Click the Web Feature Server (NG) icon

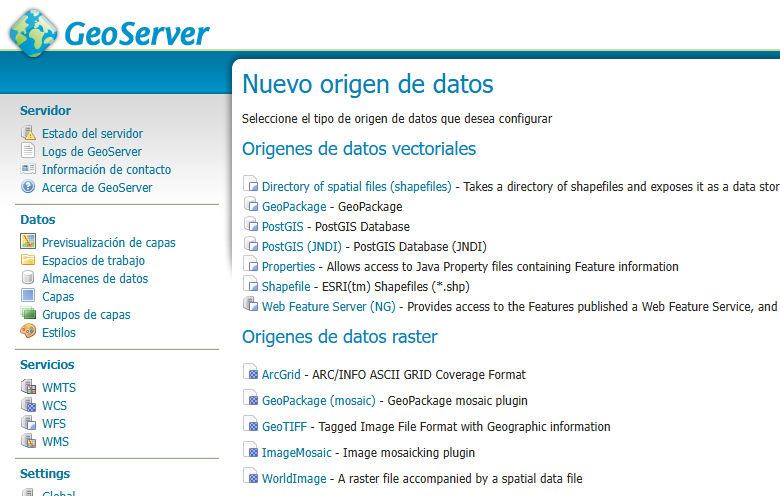(251, 303)
